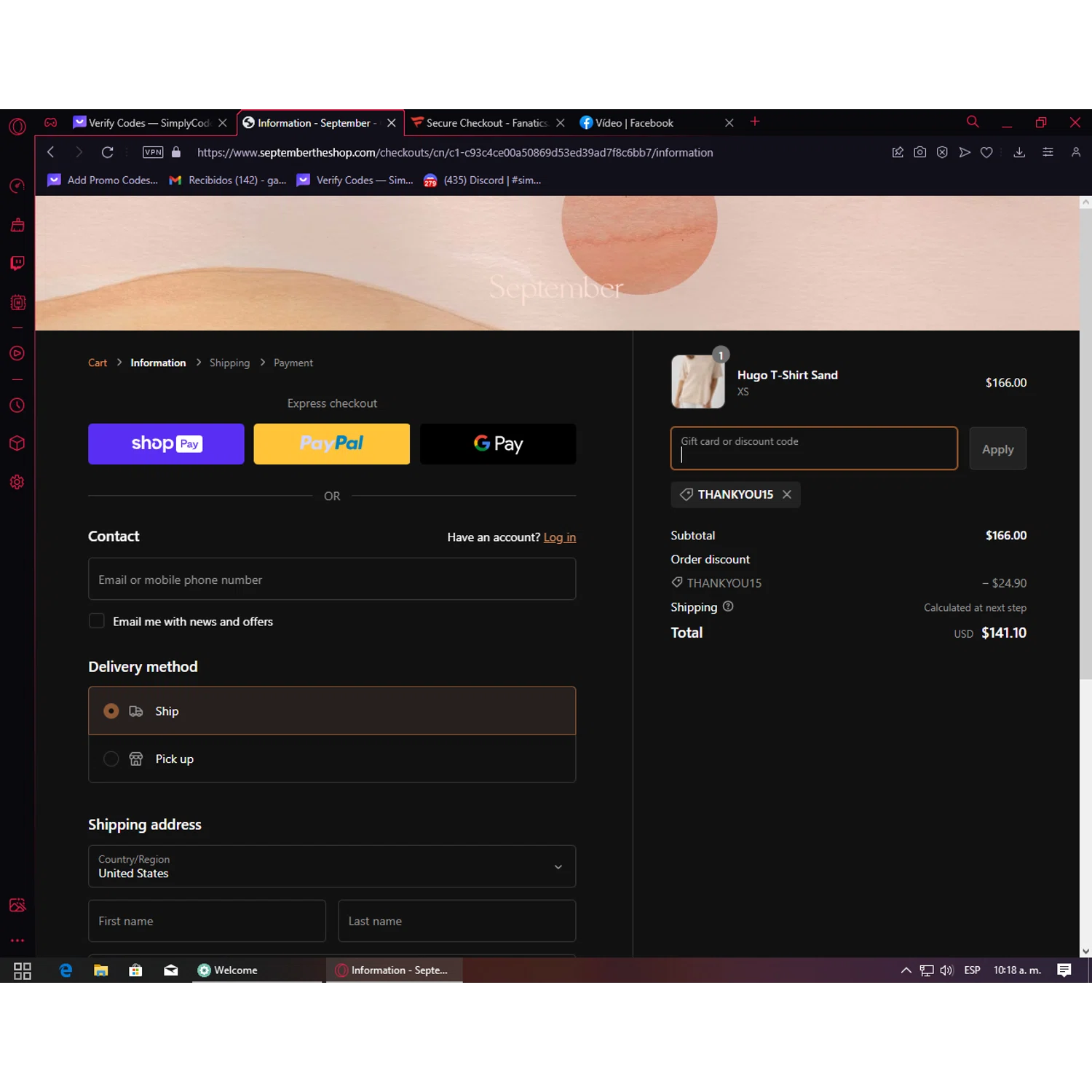
Task: Open Microsoft Store from taskbar
Action: coord(135,970)
